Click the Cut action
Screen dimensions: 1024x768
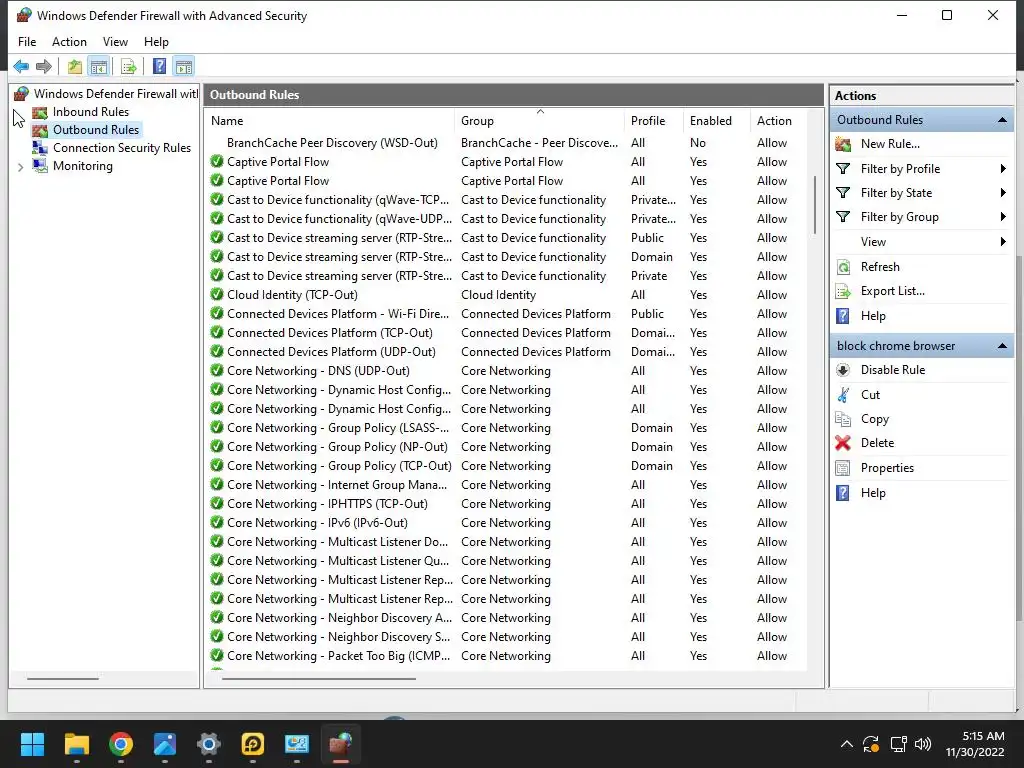(x=870, y=394)
